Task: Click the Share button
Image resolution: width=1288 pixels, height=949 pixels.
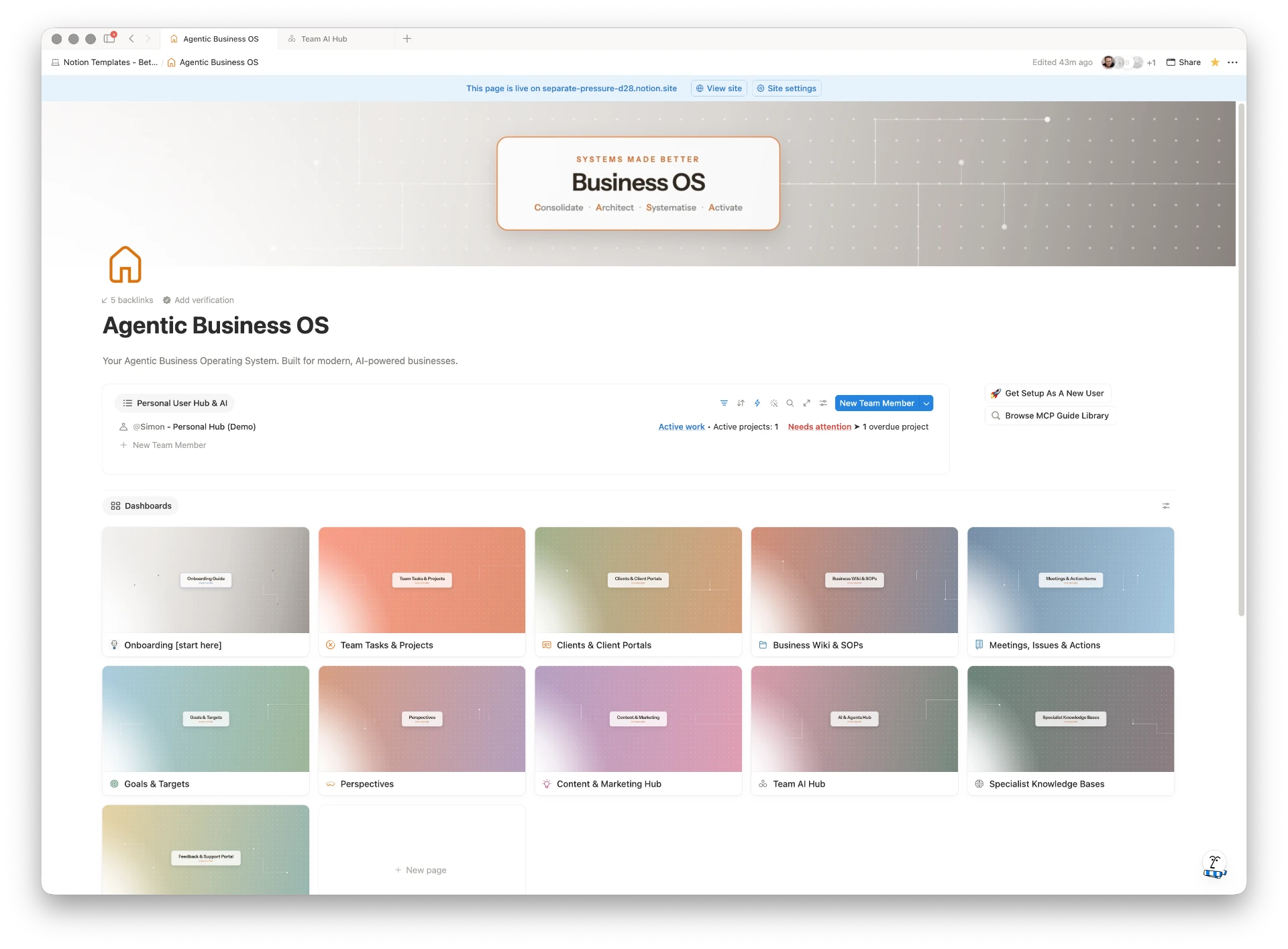Action: click(1184, 62)
